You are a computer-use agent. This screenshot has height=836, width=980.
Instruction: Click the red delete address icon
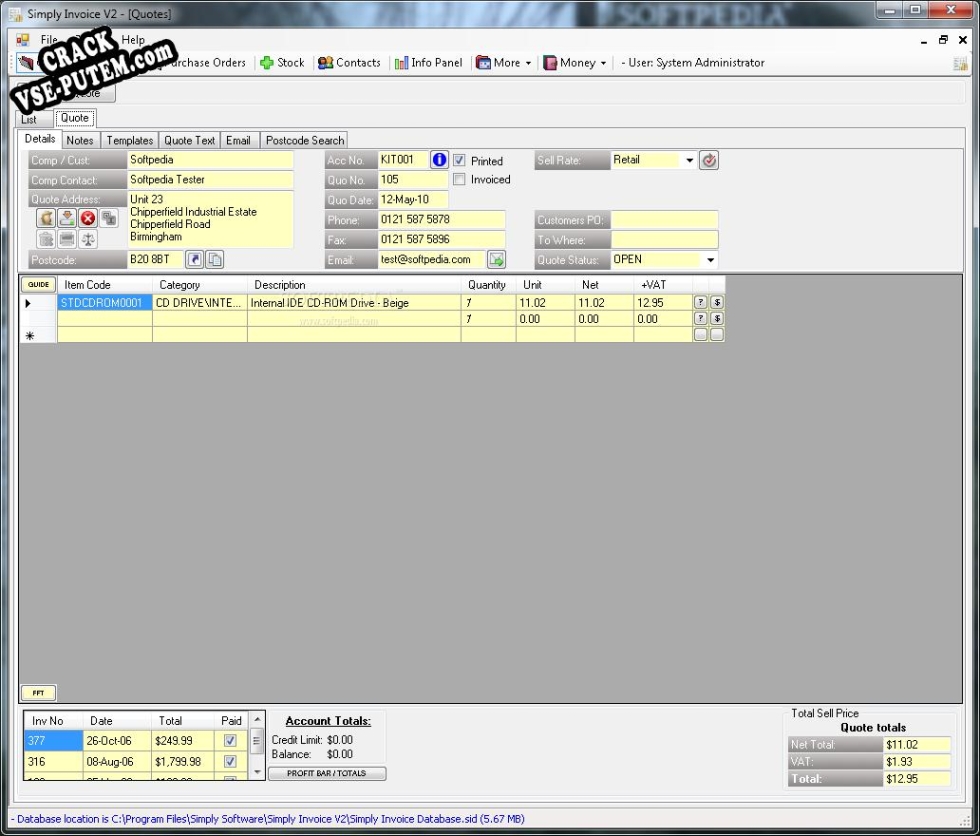88,218
